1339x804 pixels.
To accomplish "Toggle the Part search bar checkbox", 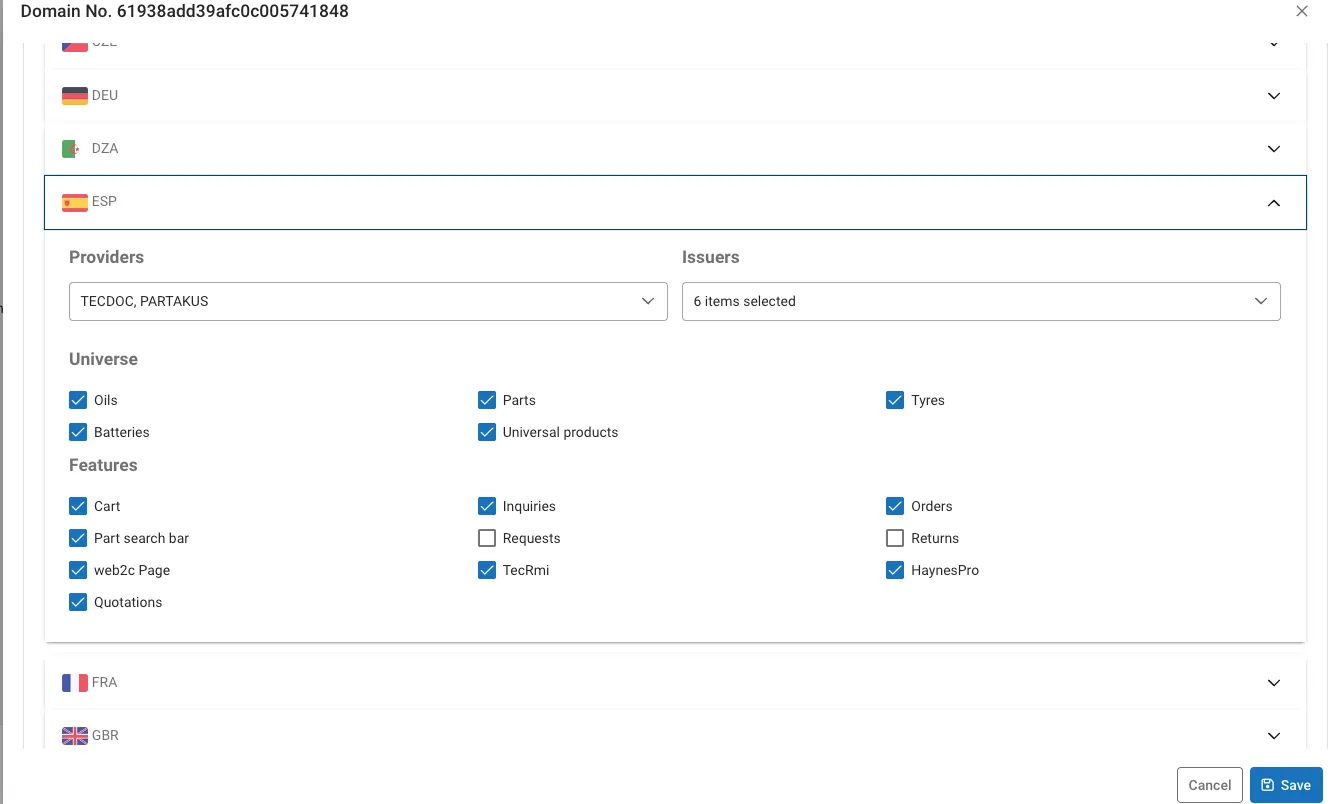I will (78, 538).
